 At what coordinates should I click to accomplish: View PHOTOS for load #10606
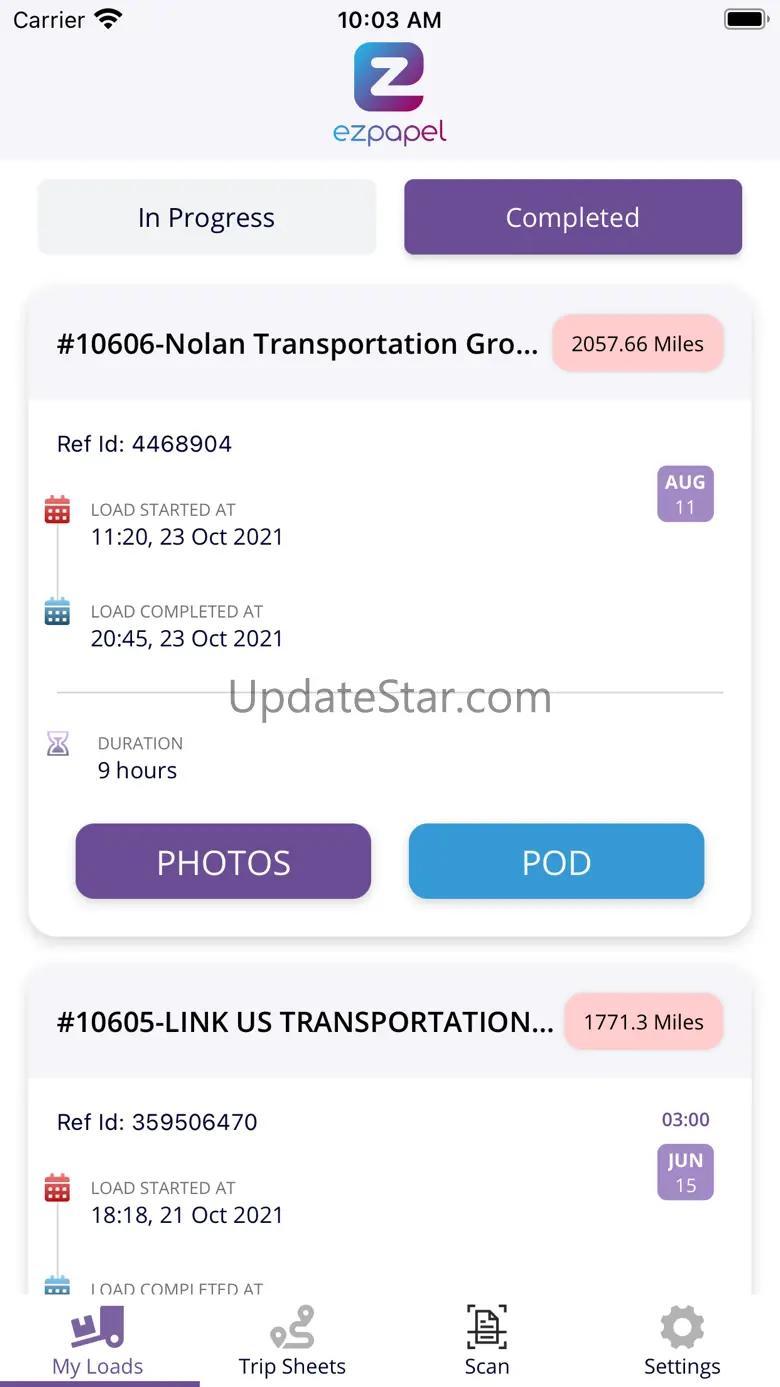point(223,862)
